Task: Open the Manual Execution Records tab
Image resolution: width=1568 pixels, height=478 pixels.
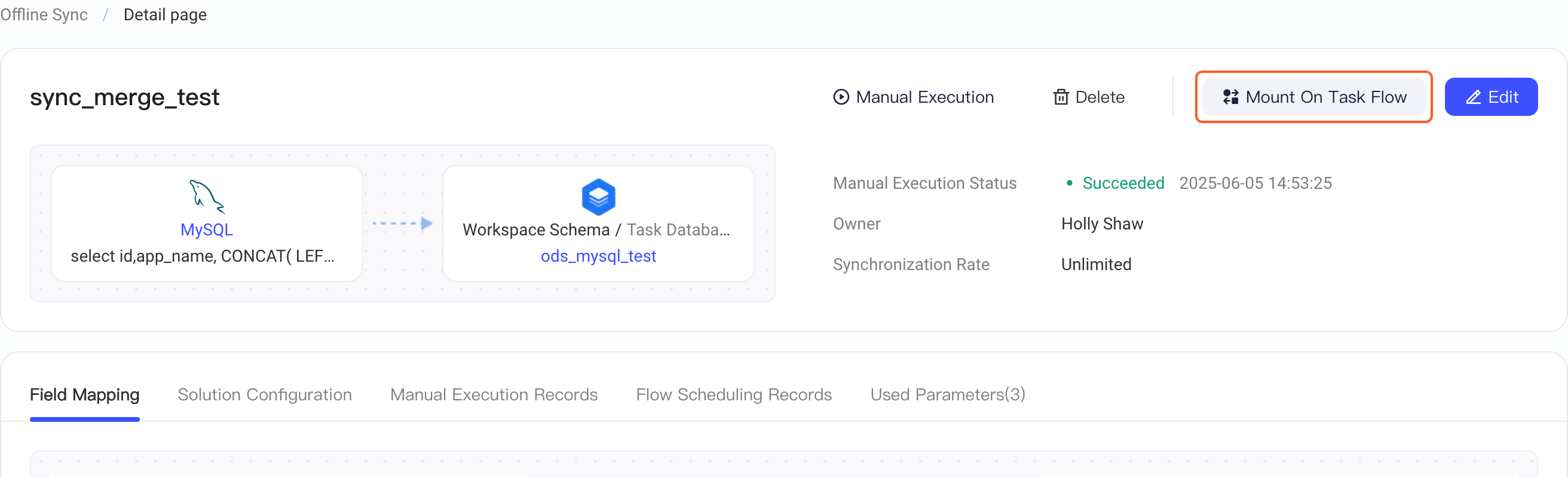Action: [x=494, y=394]
